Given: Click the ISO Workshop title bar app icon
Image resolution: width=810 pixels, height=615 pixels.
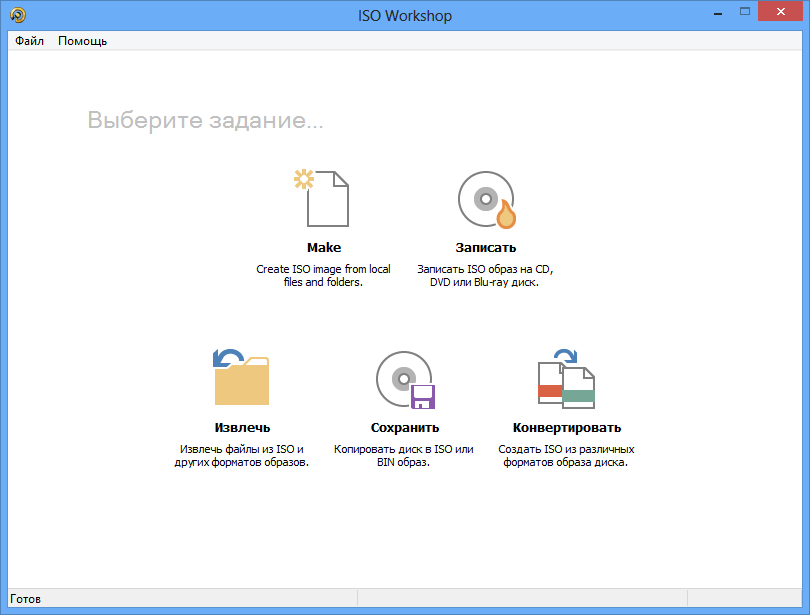Looking at the screenshot, I should click(17, 15).
